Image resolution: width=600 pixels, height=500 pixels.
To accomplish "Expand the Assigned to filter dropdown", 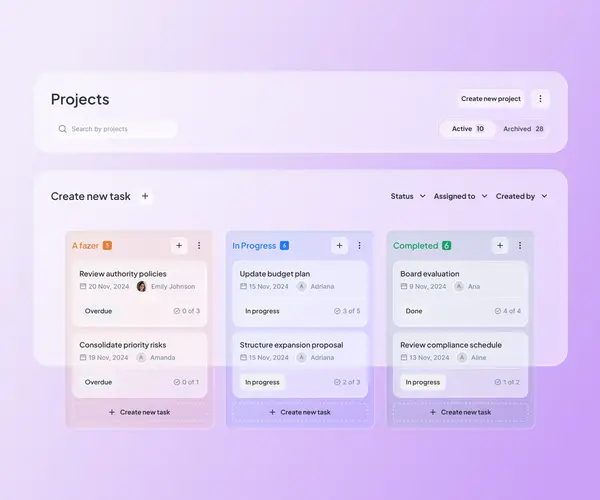I will point(460,196).
